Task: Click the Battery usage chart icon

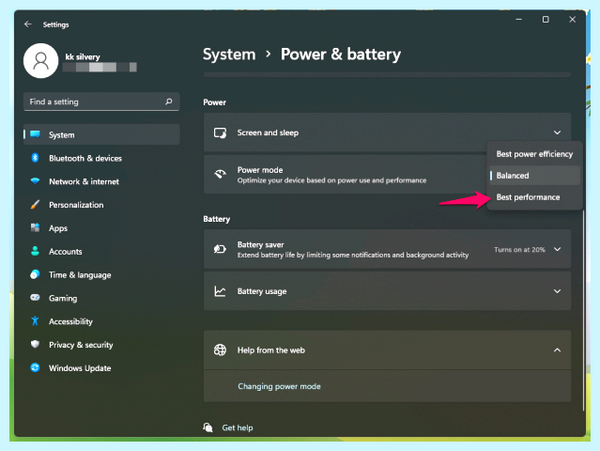Action: 220,291
